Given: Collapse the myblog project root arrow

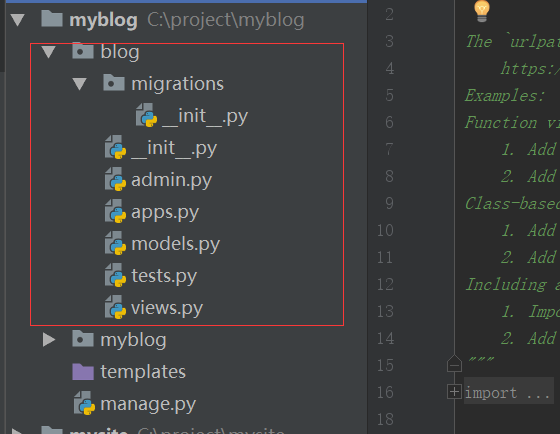Looking at the screenshot, I should (x=18, y=20).
